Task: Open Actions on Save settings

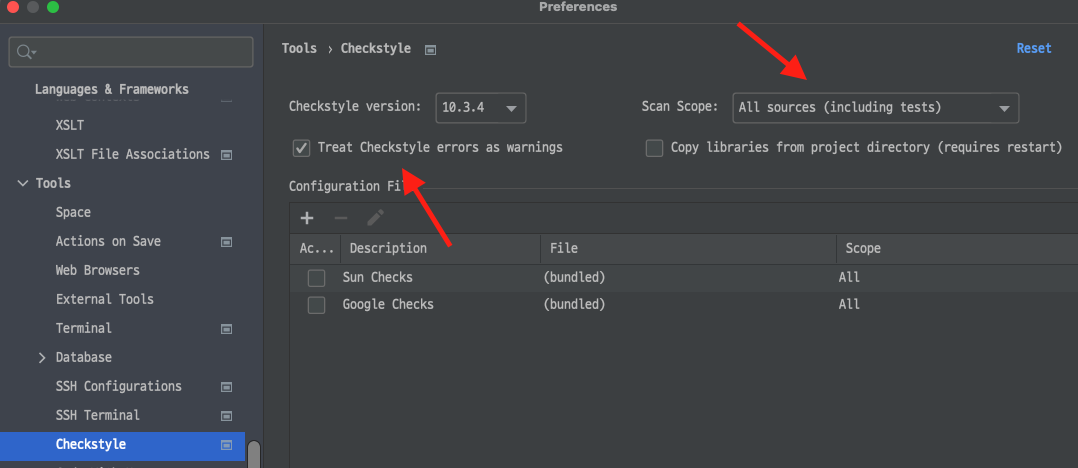Action: (x=108, y=241)
